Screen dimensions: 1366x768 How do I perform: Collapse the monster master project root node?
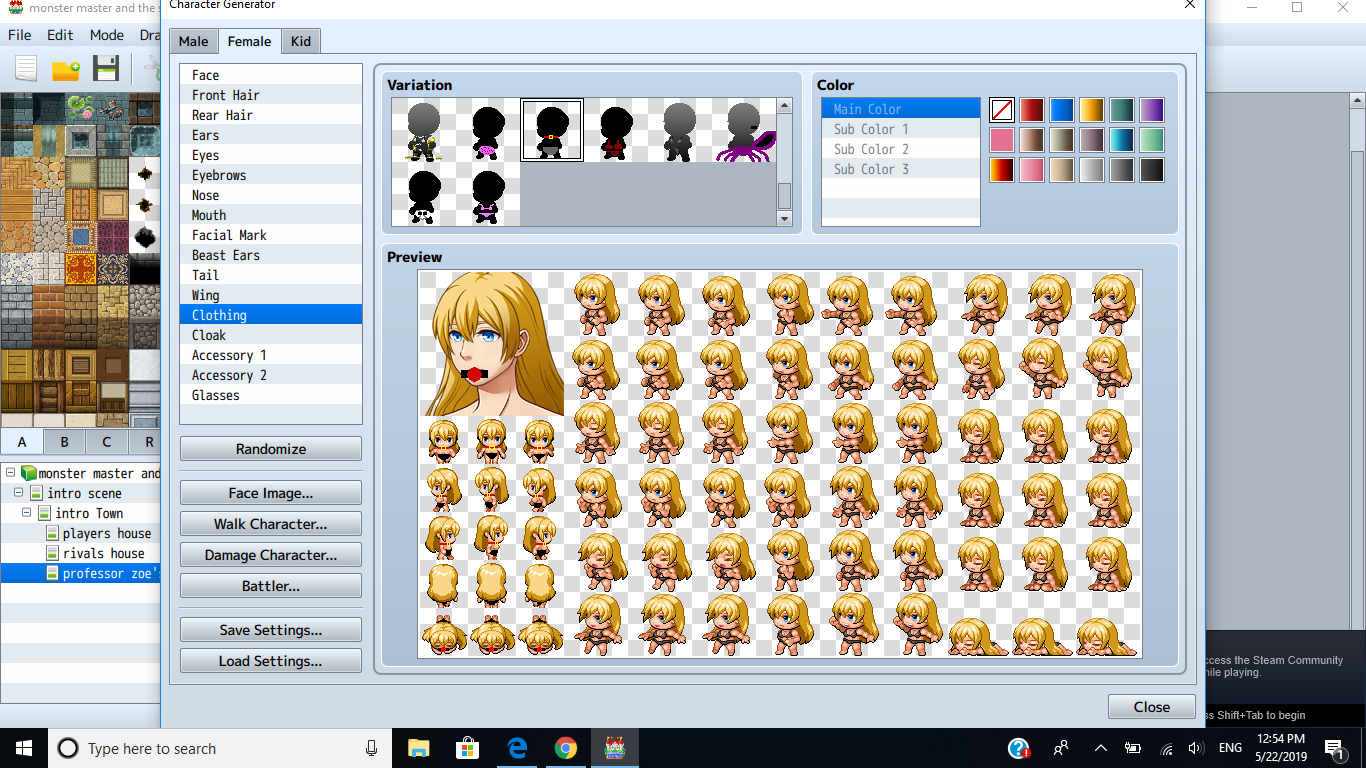coord(10,473)
